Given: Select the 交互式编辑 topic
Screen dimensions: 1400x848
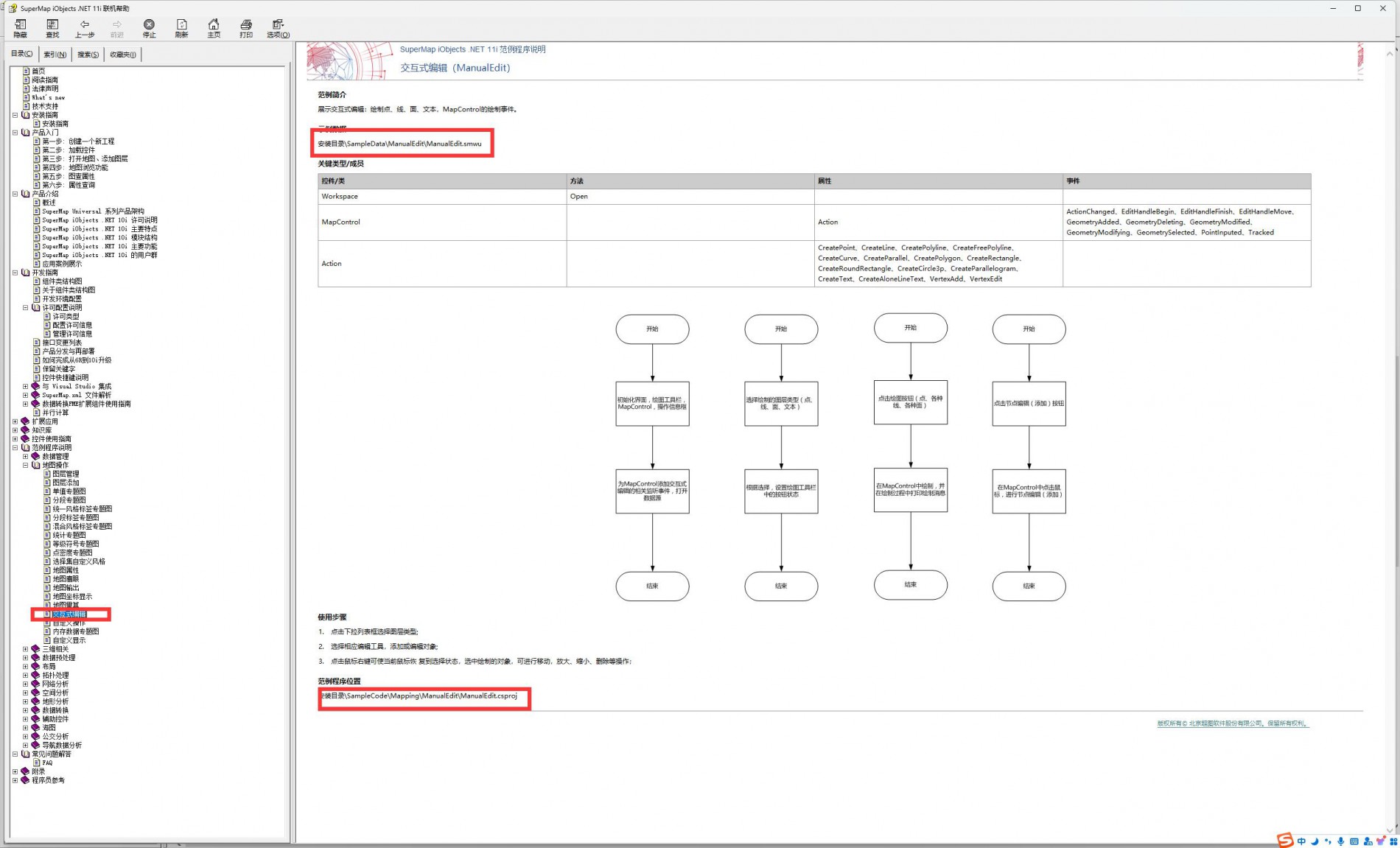Looking at the screenshot, I should 69,614.
